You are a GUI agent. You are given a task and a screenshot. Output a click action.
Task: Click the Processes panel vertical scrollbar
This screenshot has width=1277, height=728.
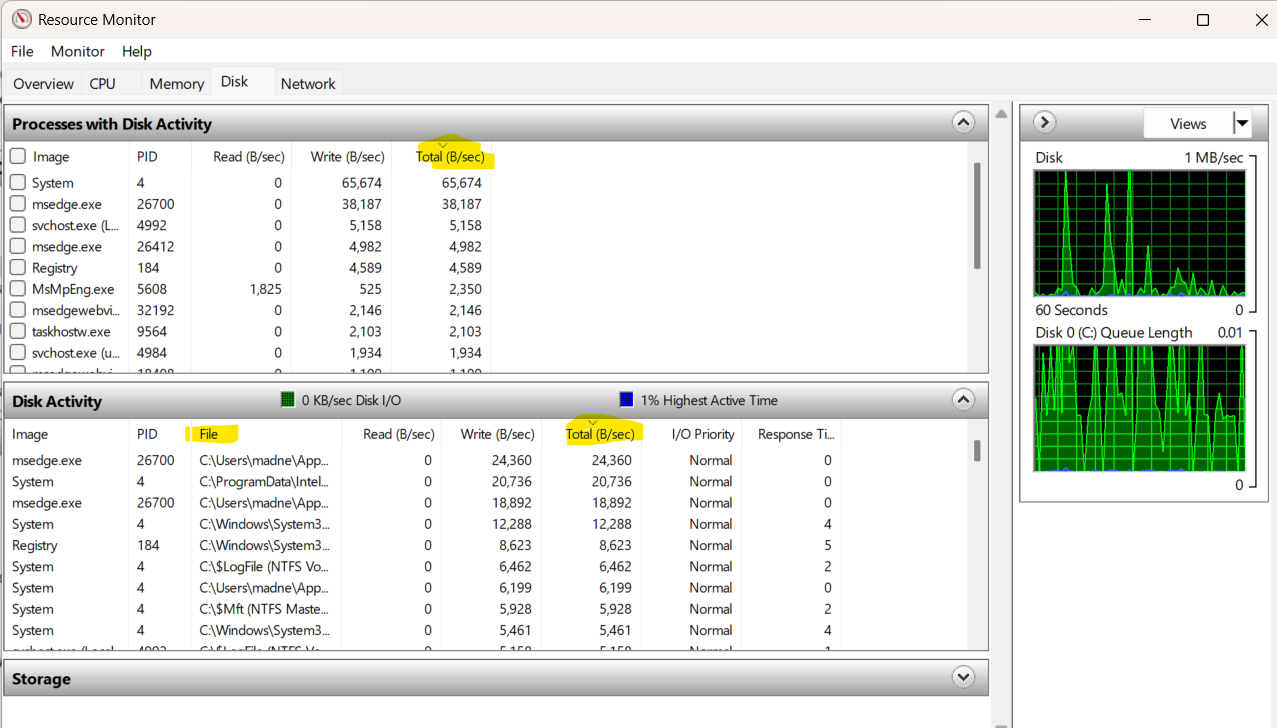977,216
